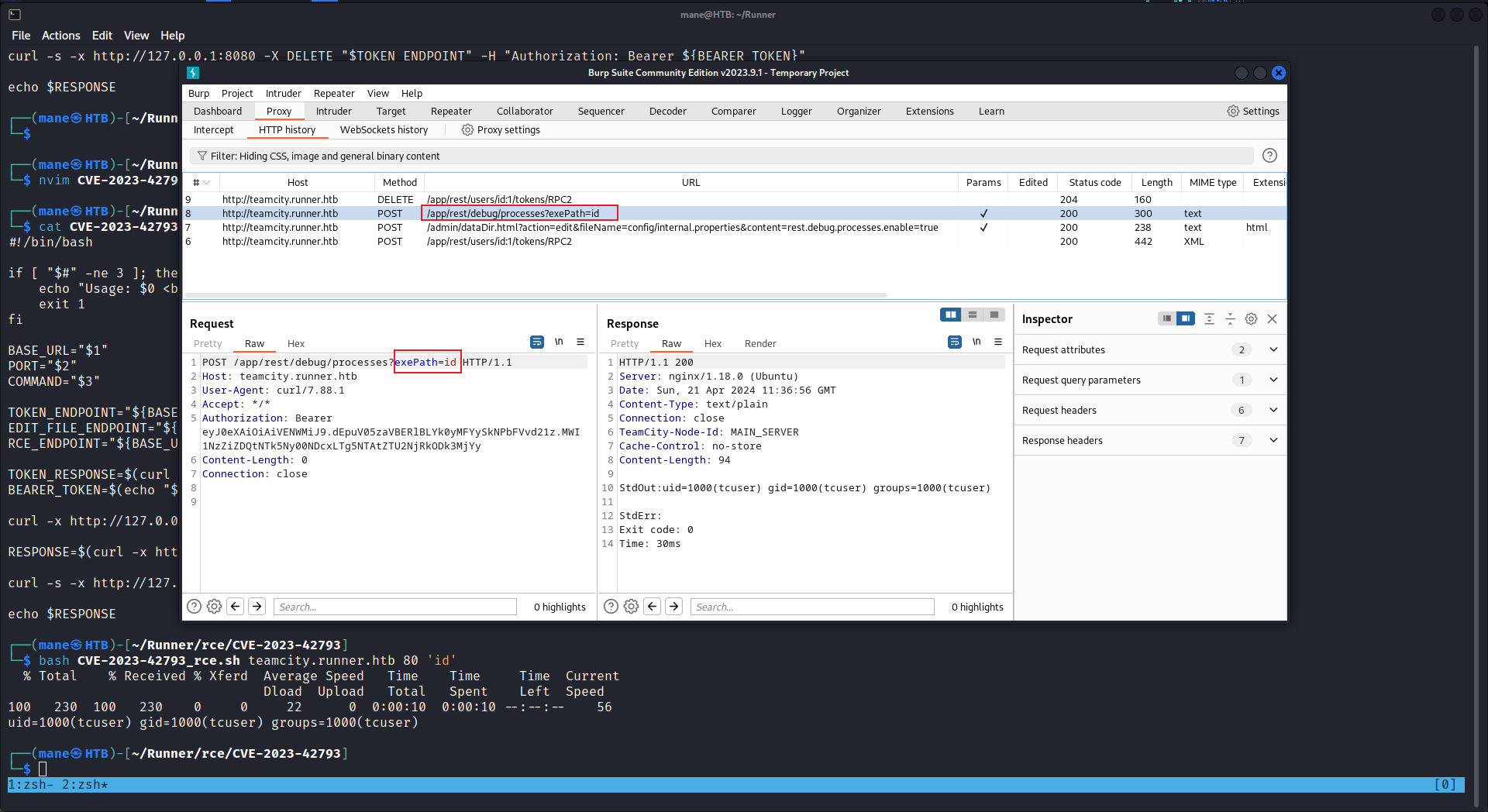The width and height of the screenshot is (1488, 812).
Task: Expand Request attributes section
Action: [1150, 349]
